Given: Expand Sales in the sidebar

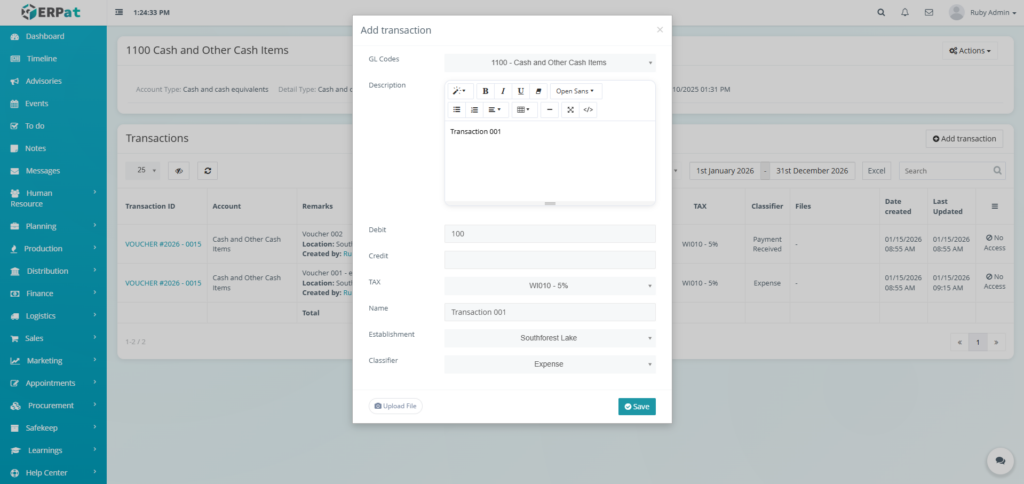Looking at the screenshot, I should (54, 338).
